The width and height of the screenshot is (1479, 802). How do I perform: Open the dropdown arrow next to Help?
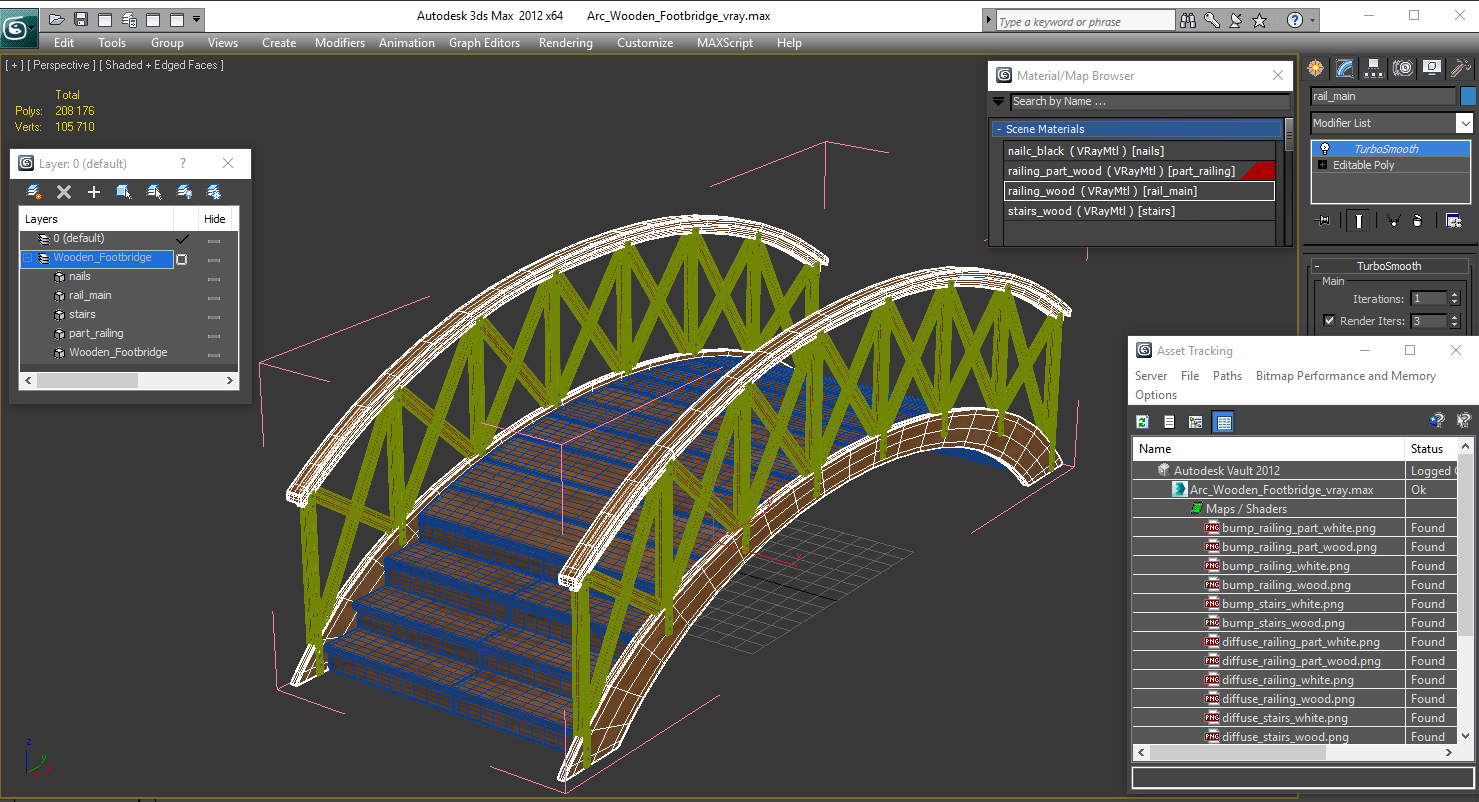tap(1313, 20)
